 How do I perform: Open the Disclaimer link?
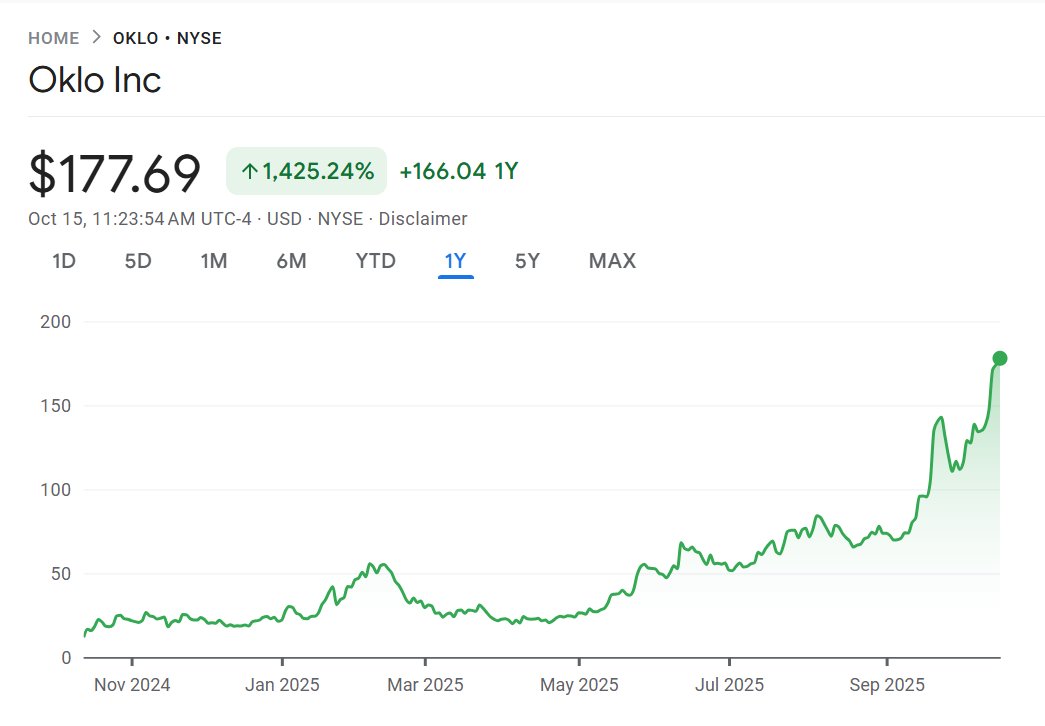423,219
